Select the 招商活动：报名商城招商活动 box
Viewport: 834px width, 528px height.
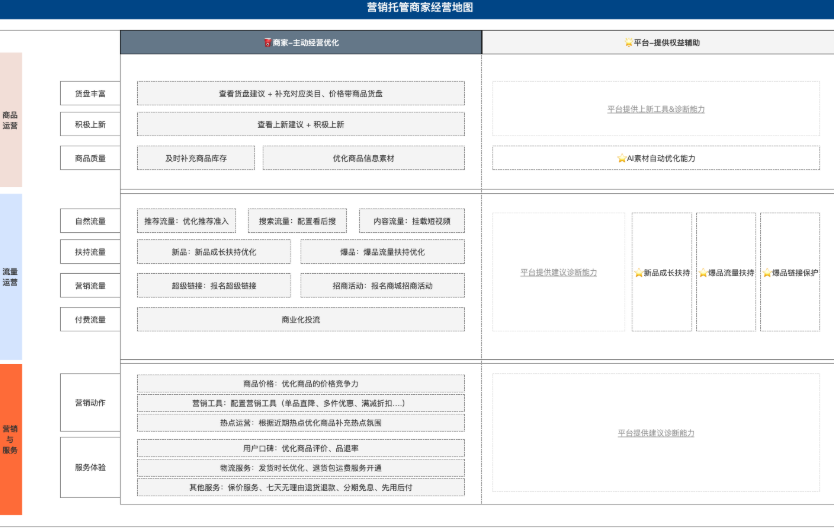click(382, 286)
